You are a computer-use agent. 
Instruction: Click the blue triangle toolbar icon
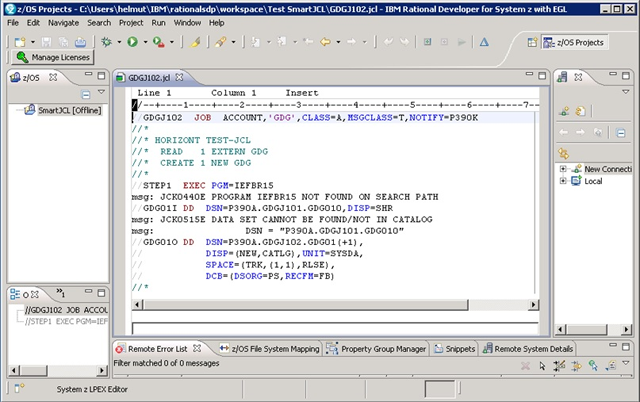tap(484, 42)
